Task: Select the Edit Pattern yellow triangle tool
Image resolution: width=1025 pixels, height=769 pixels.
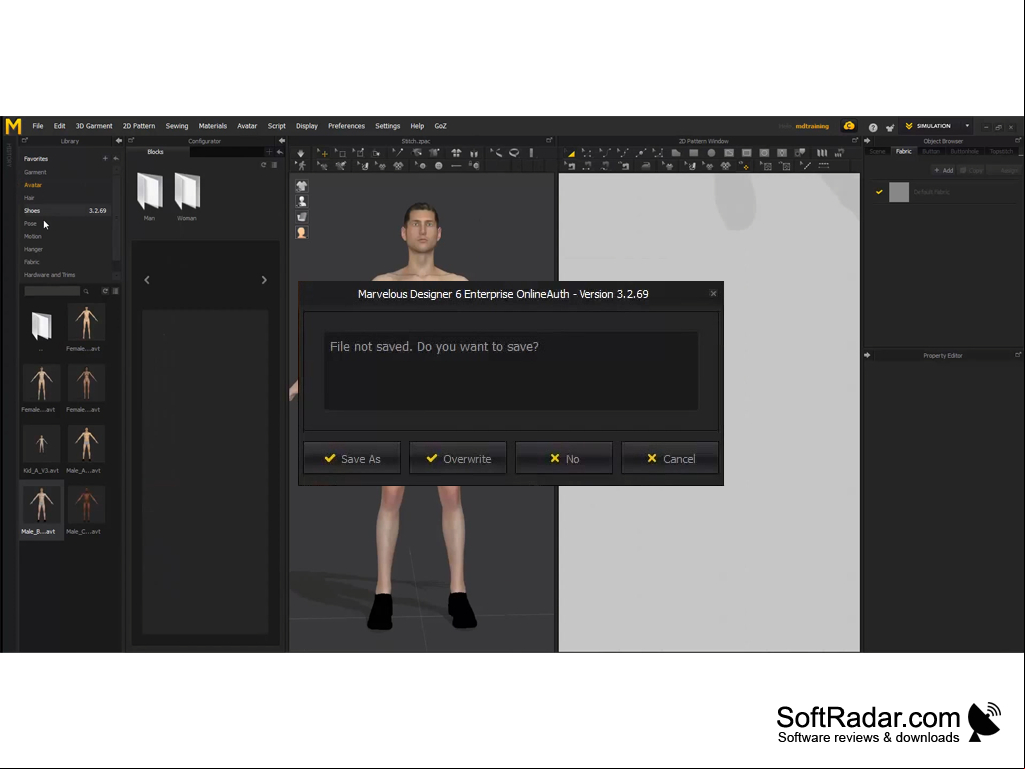Action: click(571, 153)
